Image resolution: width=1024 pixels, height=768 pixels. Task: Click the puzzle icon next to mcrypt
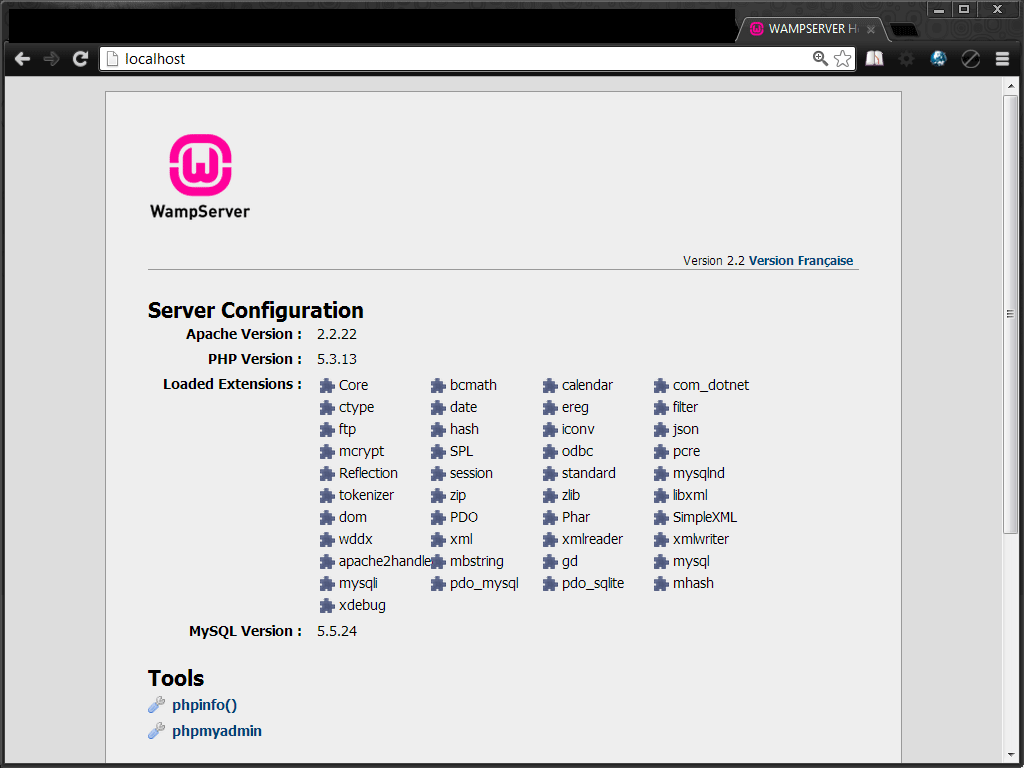pyautogui.click(x=327, y=451)
